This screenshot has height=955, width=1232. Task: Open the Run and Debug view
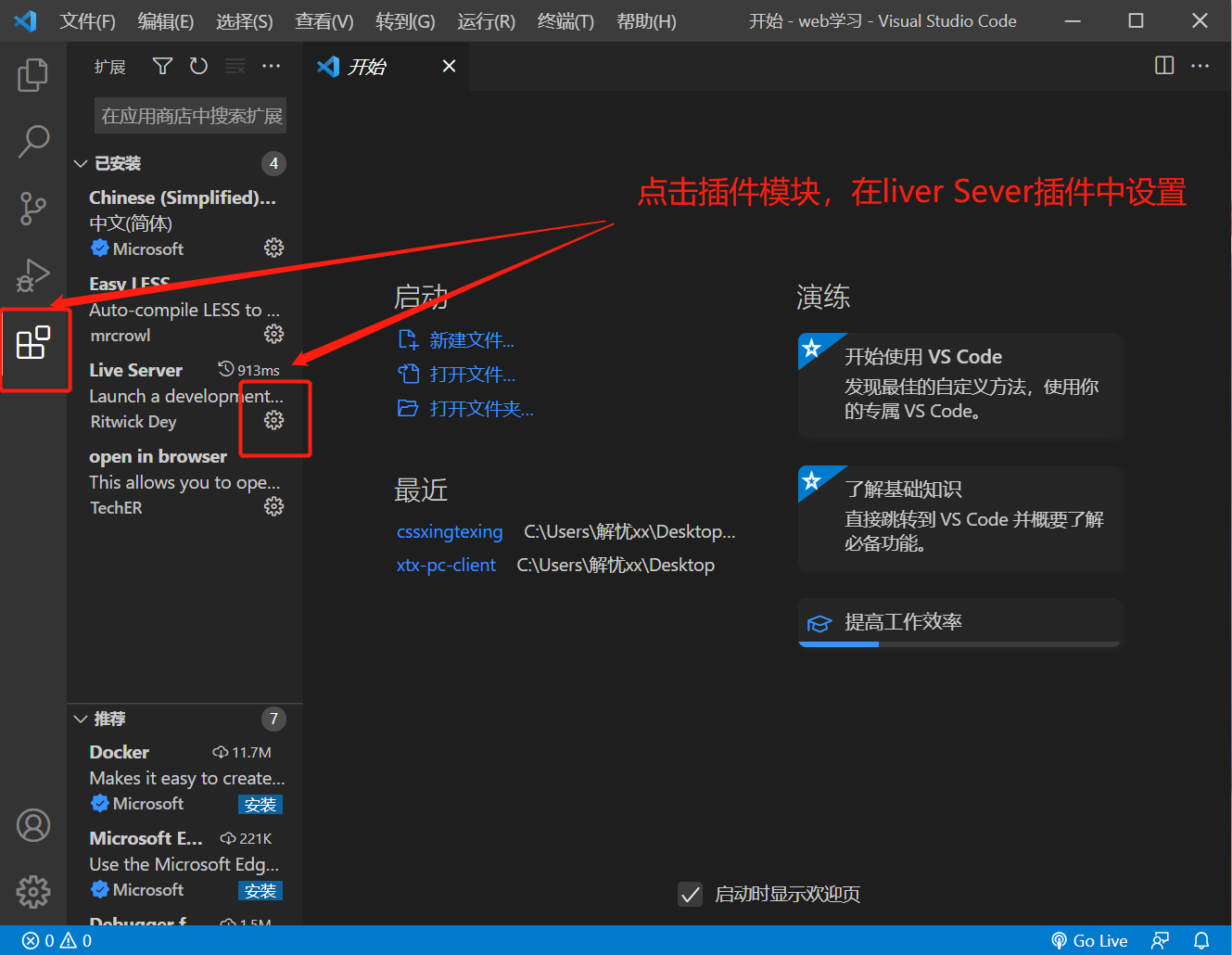33,276
